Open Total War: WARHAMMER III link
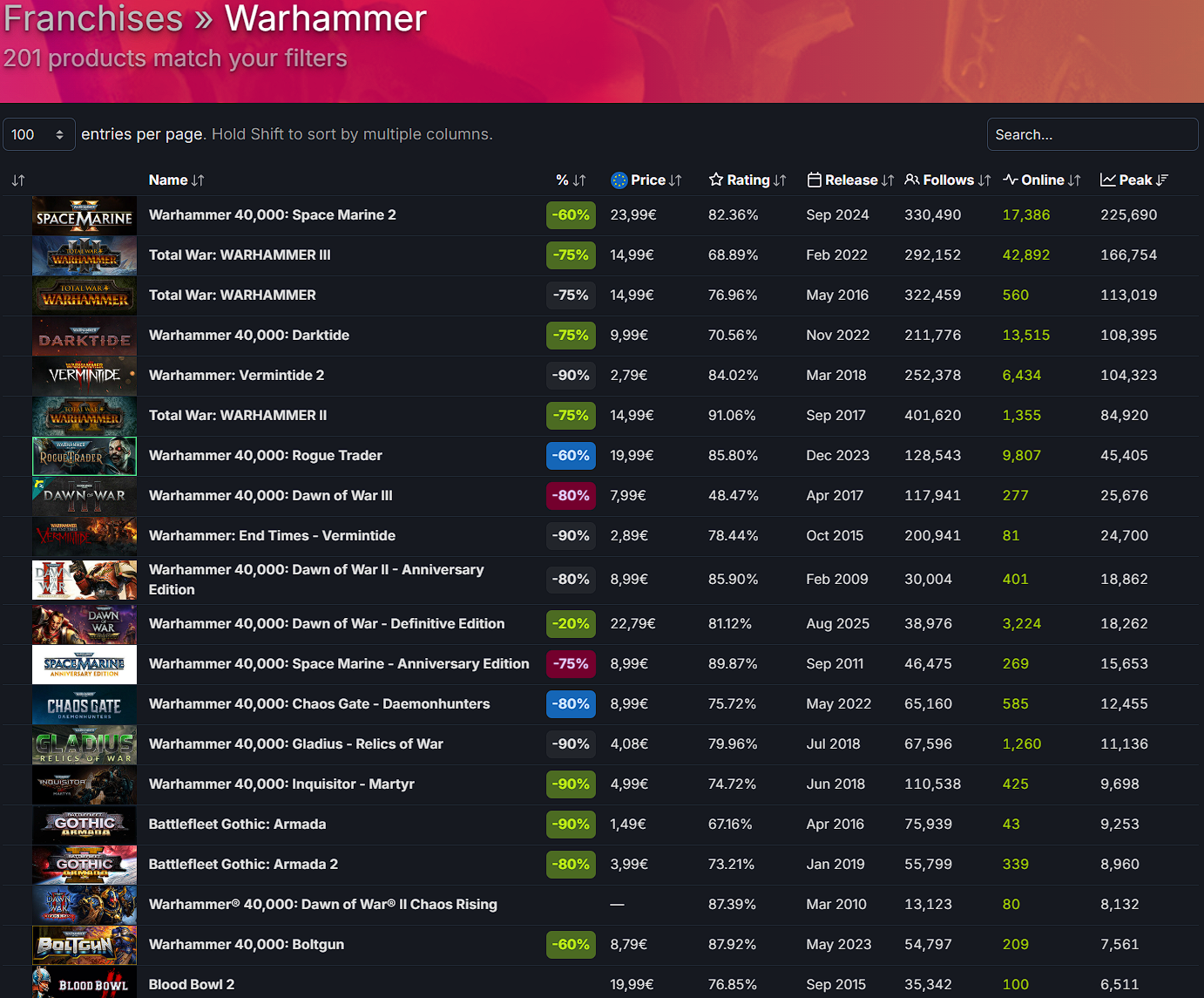1204x998 pixels. pos(240,255)
